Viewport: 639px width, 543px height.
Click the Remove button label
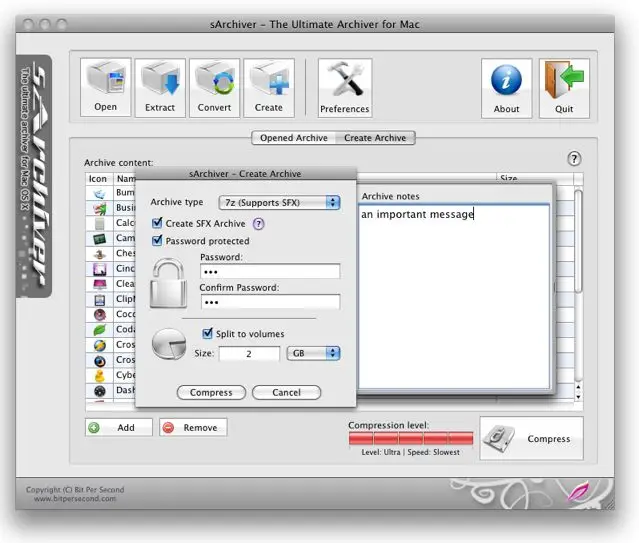coord(200,428)
